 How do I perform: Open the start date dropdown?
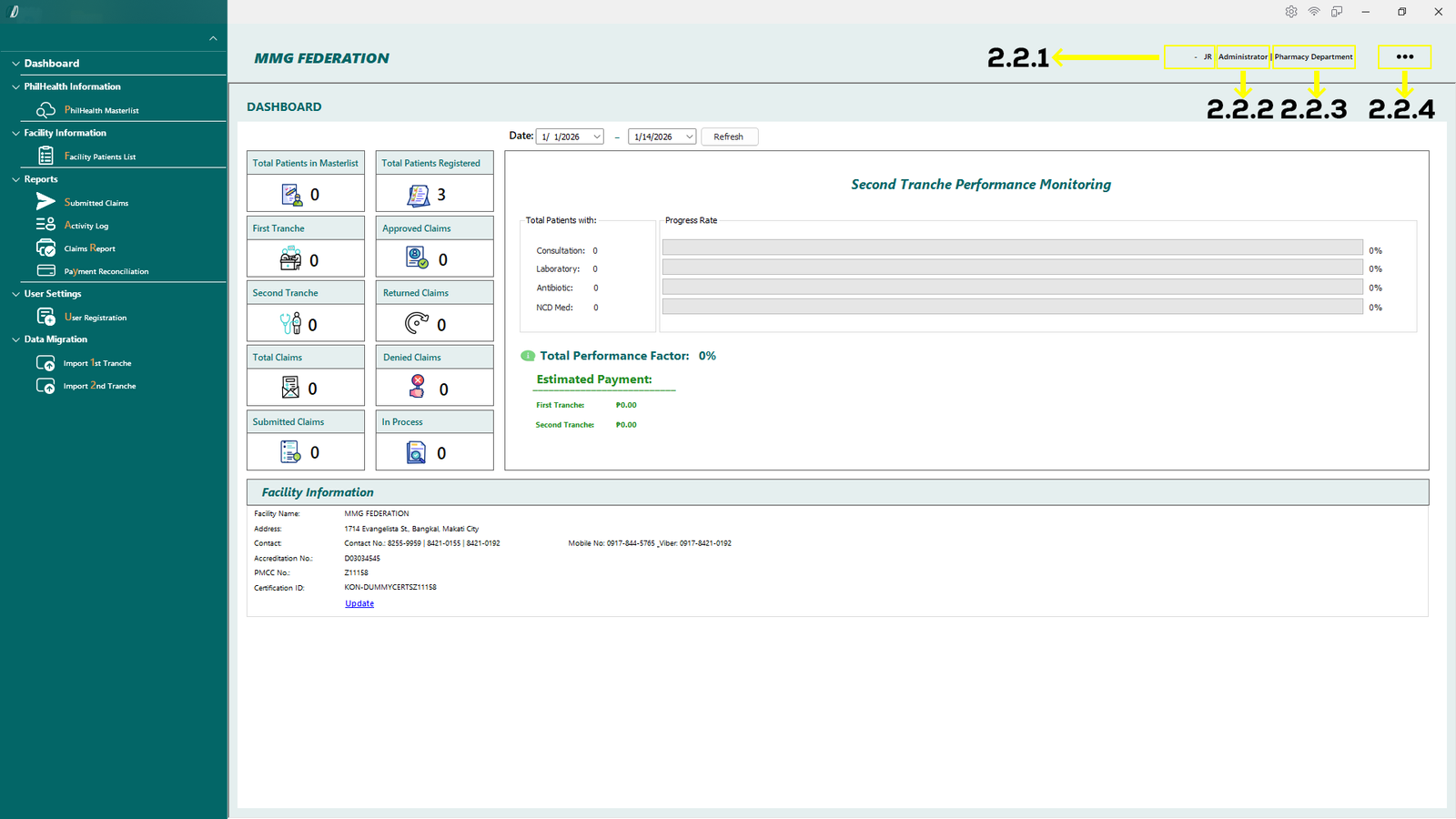597,136
